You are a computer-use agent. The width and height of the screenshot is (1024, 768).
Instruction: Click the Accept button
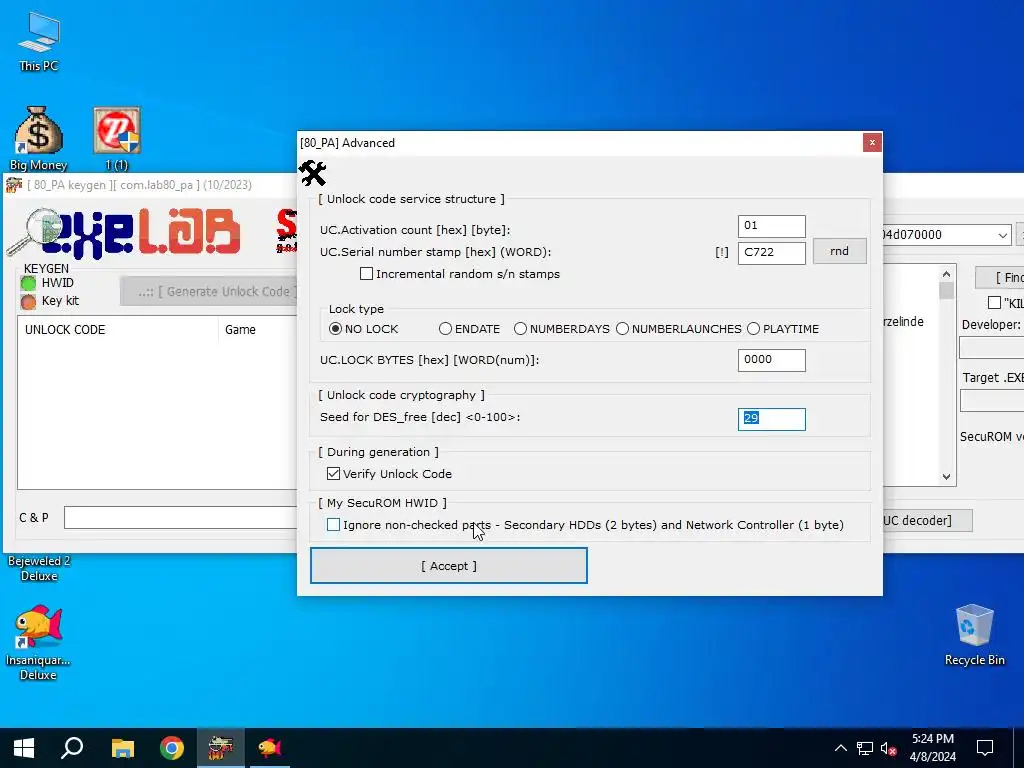click(x=449, y=566)
